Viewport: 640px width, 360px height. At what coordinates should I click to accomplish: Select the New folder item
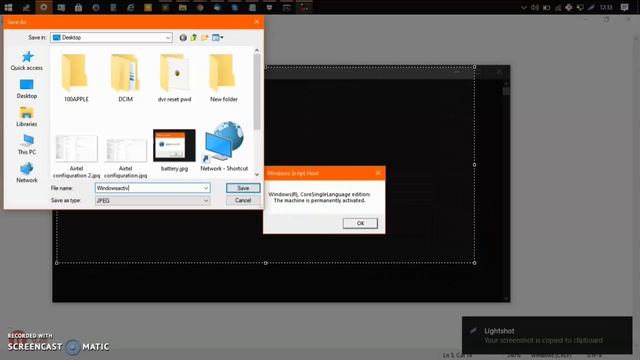(x=224, y=78)
